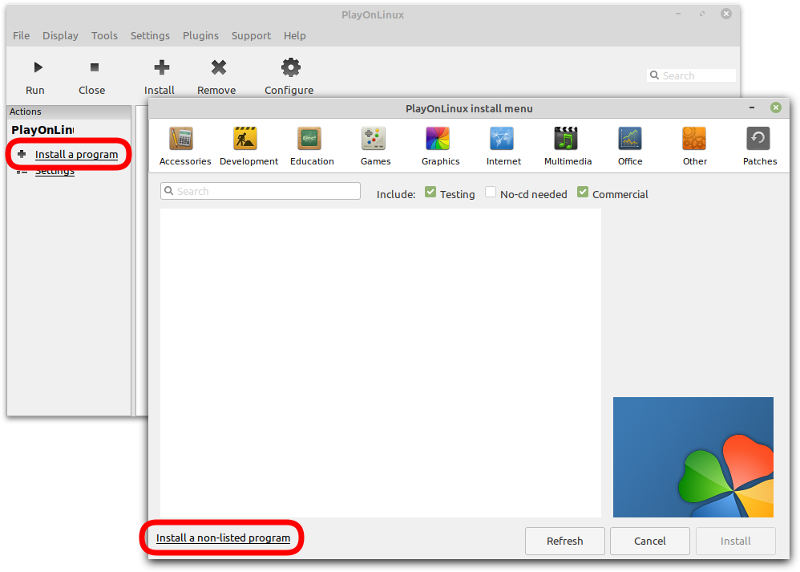
Task: Click the magnifier icon in install menu search
Action: coord(169,190)
